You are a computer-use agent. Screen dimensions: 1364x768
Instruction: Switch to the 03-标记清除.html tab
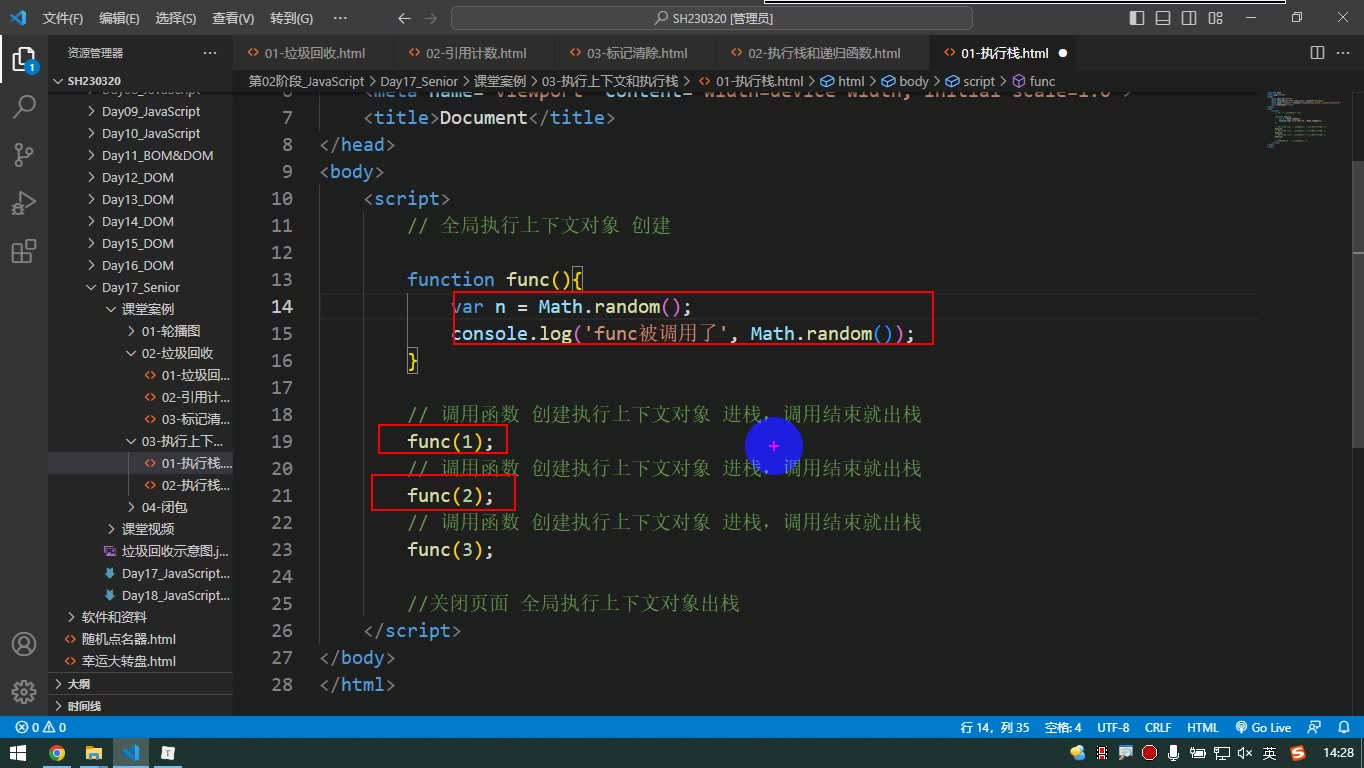636,53
